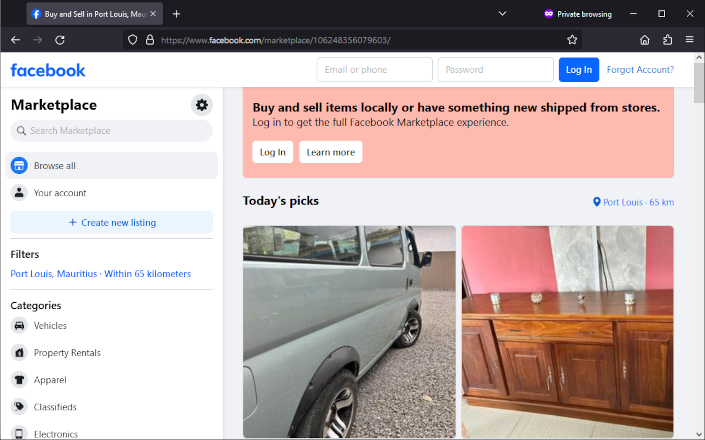705x440 pixels.
Task: Open the Firefox application menu hamburger
Action: click(690, 40)
